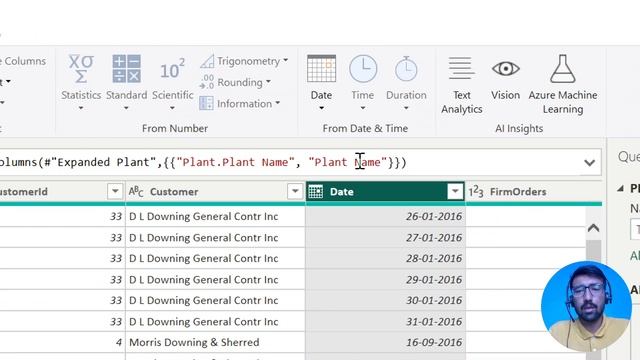
Task: Open the Standard operations icon
Action: point(127,69)
